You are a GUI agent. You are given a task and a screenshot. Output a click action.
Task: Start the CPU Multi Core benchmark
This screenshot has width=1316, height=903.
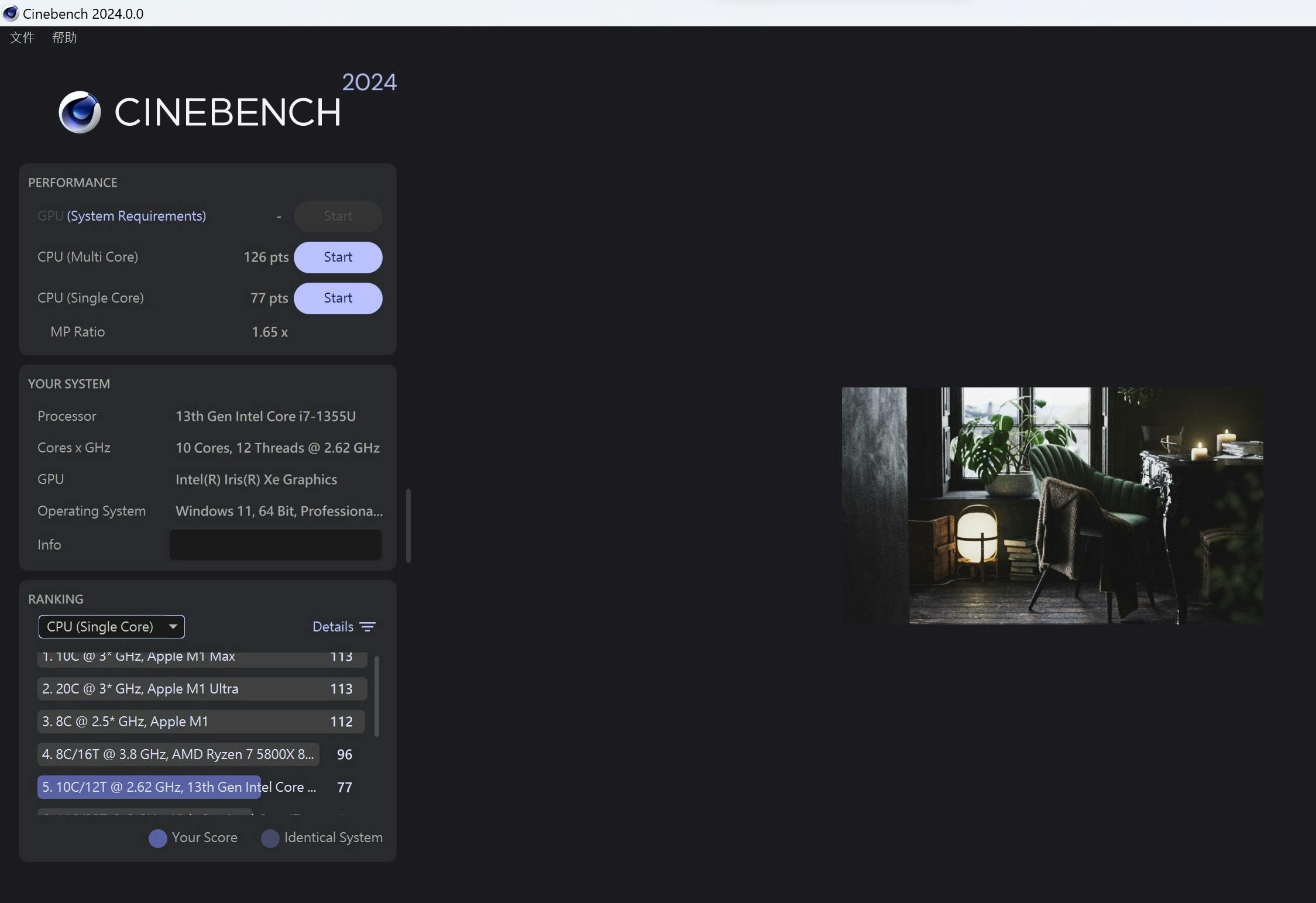pos(338,257)
